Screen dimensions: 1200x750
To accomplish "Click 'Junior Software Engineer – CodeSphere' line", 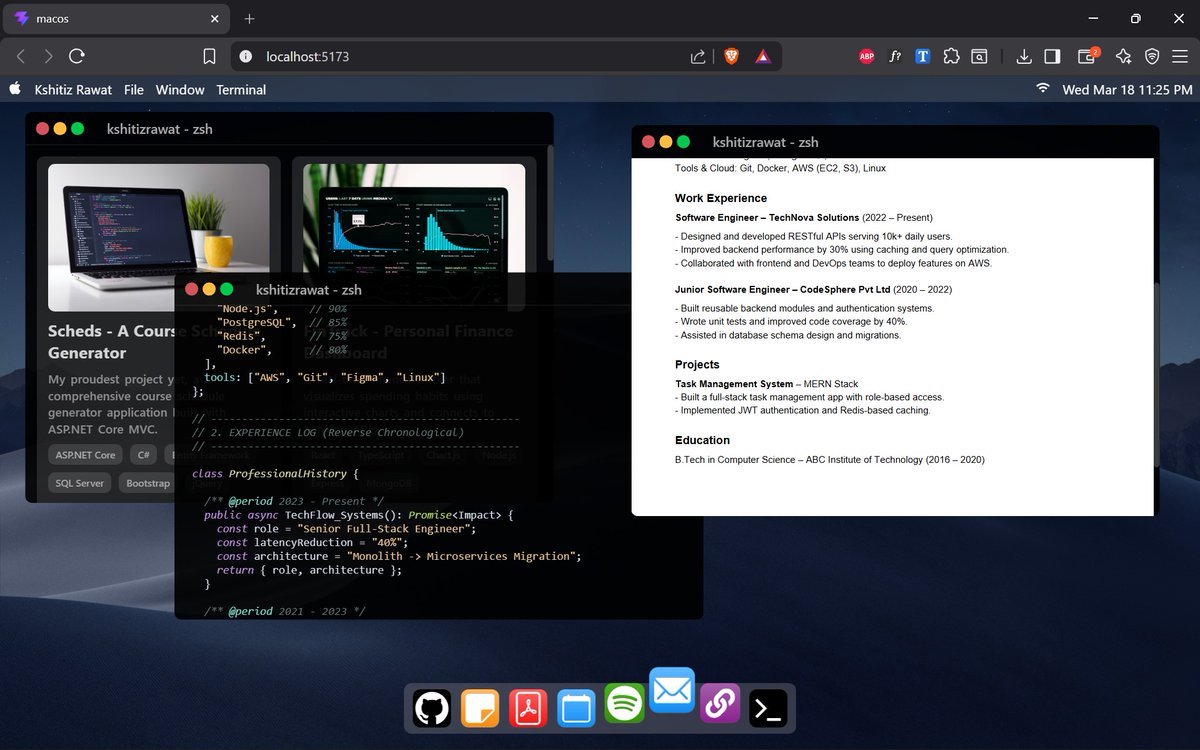I will coord(813,289).
